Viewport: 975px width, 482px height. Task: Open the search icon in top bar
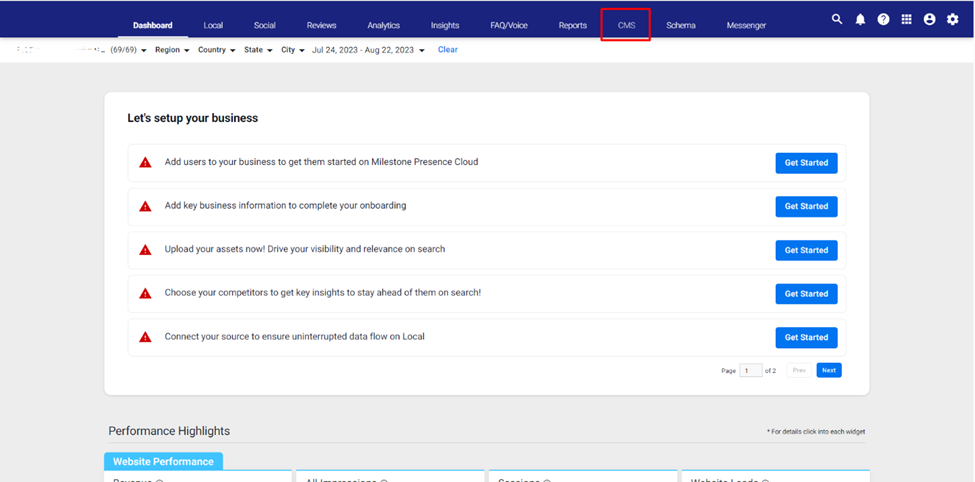[x=837, y=19]
